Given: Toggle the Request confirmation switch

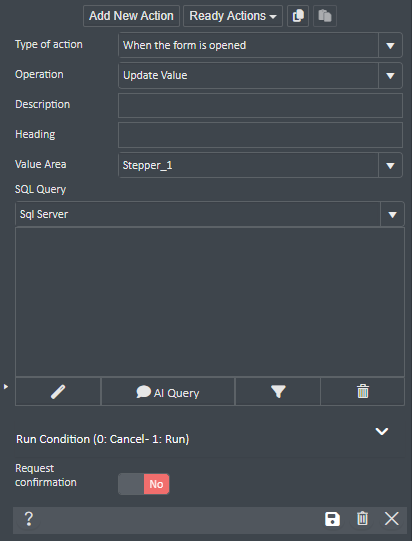Looking at the screenshot, I should [x=144, y=484].
